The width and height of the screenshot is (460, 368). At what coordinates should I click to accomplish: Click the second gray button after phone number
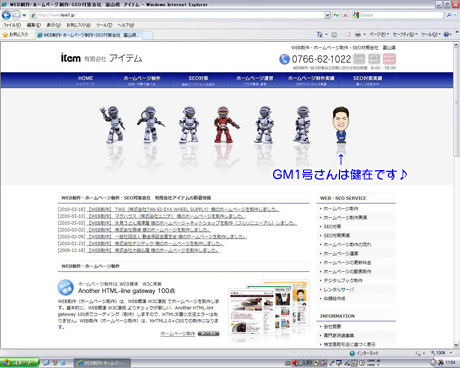[x=374, y=59]
